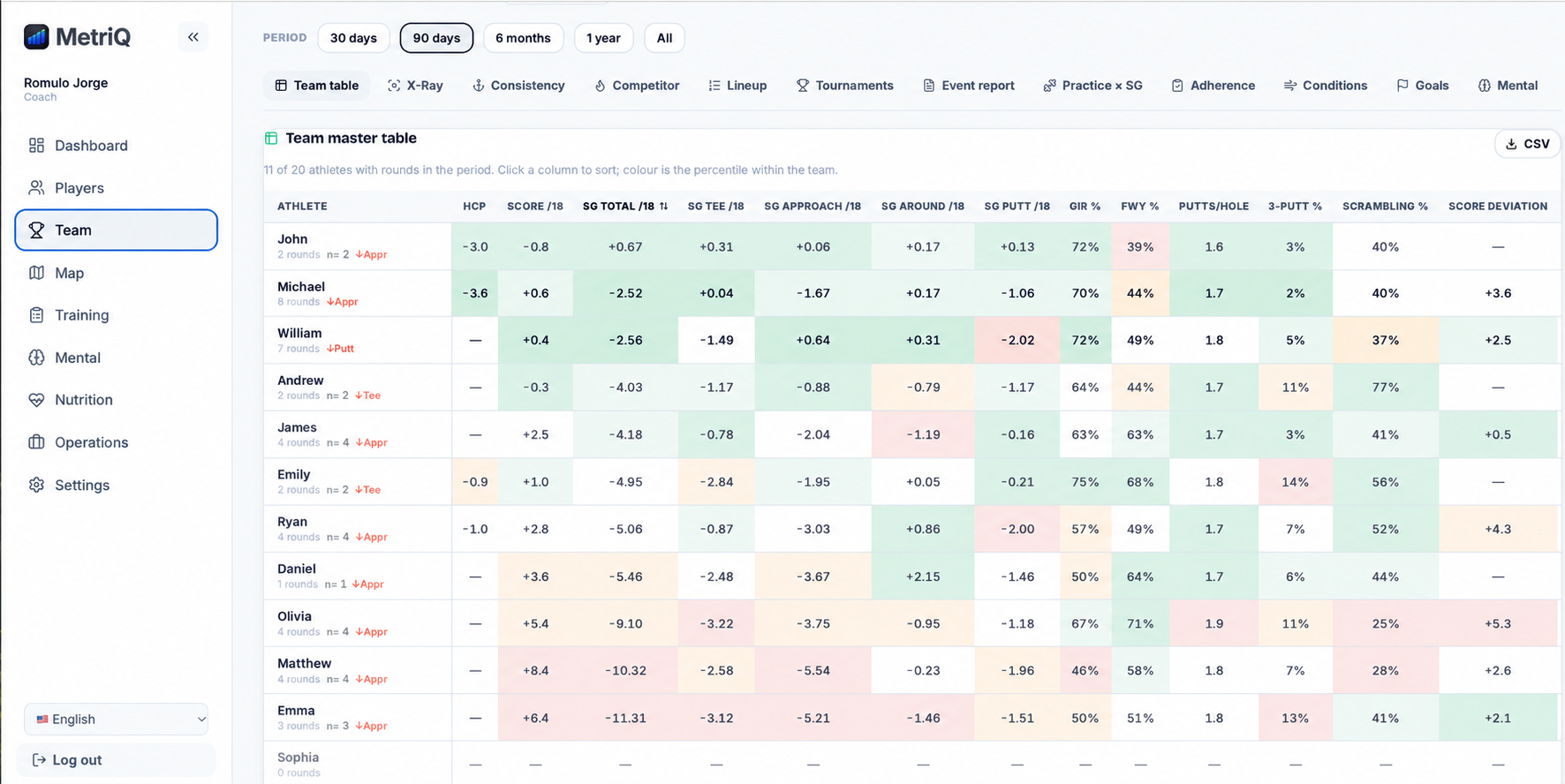Image resolution: width=1565 pixels, height=784 pixels.
Task: Click Michael's SG Total cell -2.52
Action: pos(625,293)
